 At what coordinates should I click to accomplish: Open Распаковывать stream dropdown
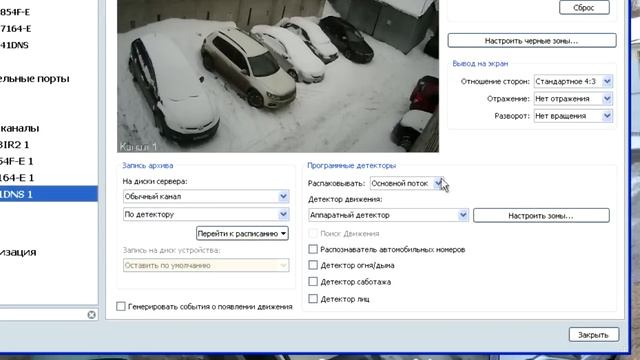coord(406,183)
